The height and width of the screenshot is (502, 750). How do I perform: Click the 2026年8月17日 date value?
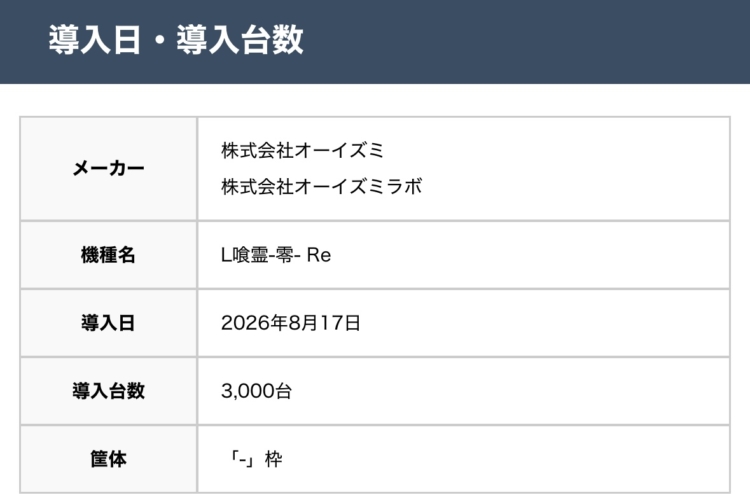pos(290,323)
